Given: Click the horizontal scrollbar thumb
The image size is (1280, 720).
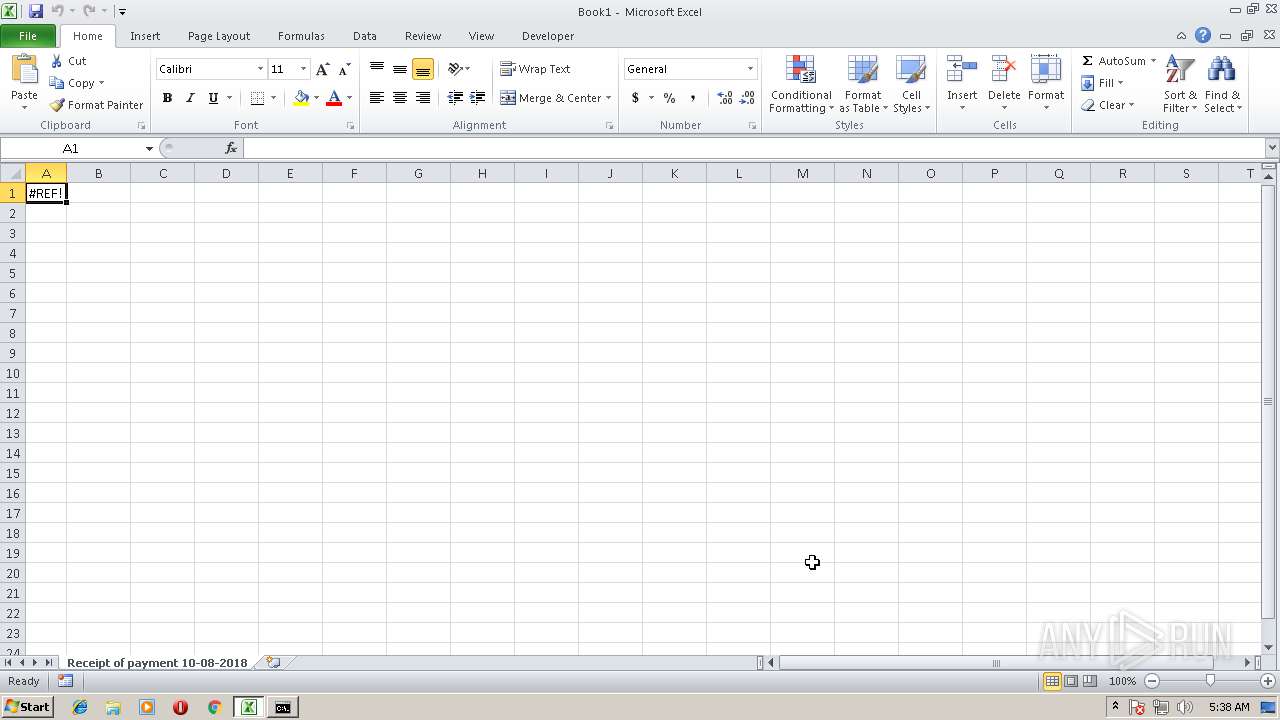Looking at the screenshot, I should click(x=996, y=663).
